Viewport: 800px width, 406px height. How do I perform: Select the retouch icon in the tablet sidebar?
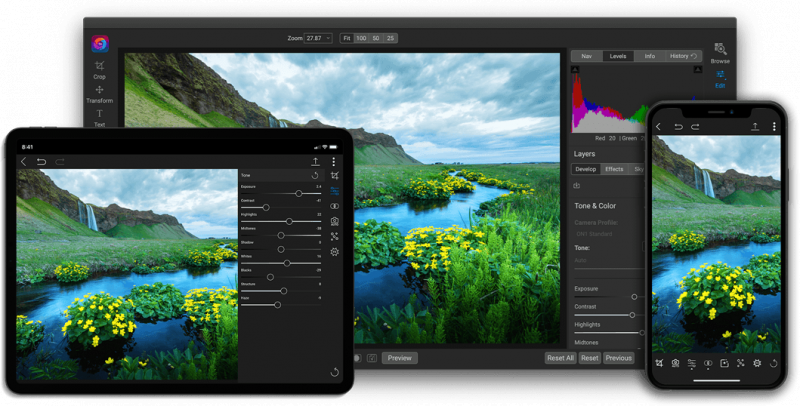pos(335,237)
